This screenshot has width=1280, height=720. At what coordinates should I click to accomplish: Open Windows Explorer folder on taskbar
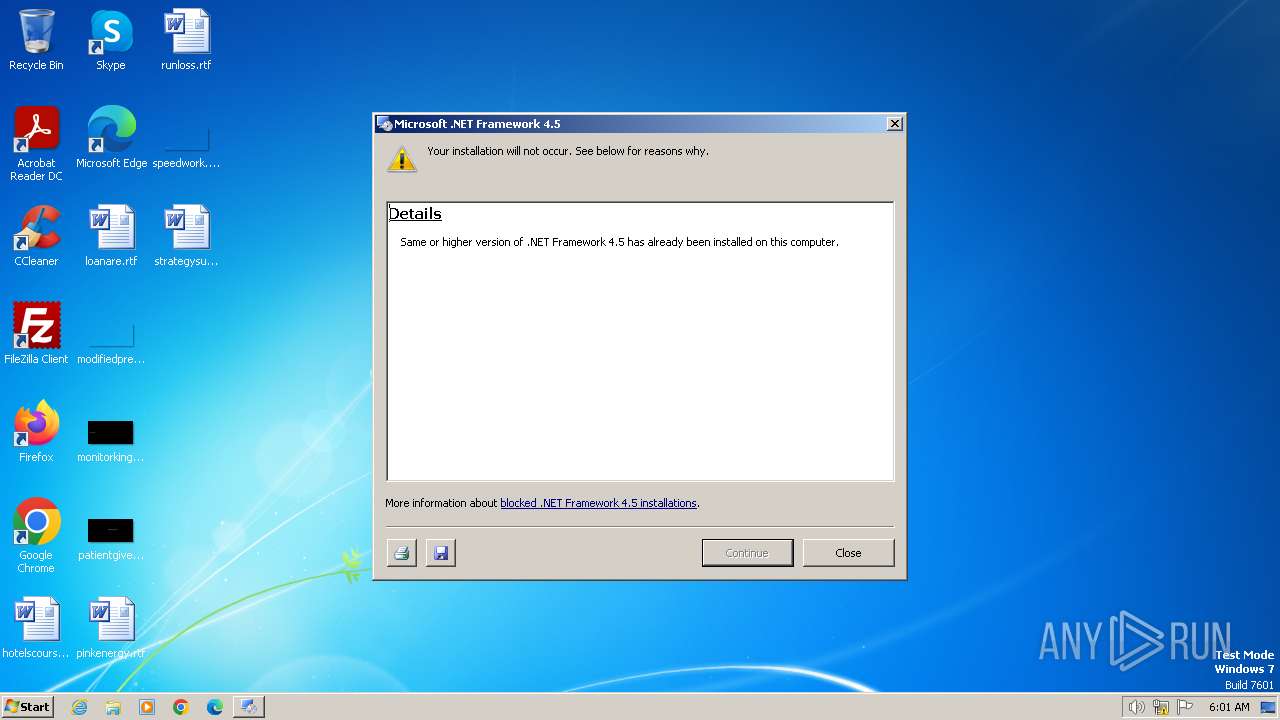point(113,707)
